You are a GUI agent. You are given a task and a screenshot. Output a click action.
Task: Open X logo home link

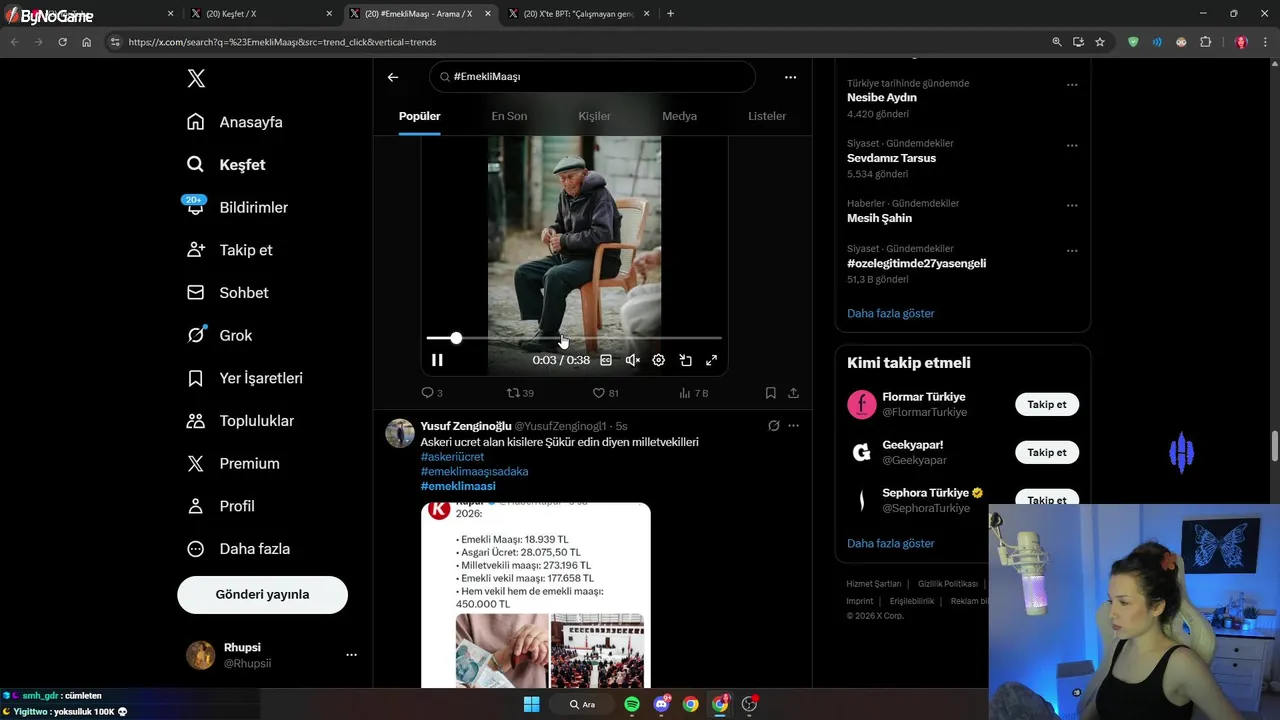(x=196, y=79)
